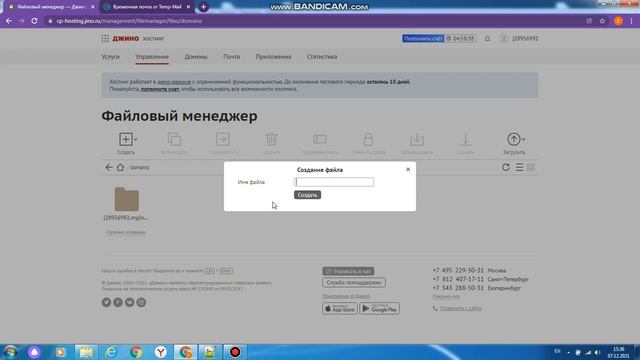The image size is (640, 360).
Task: Click the Служба техподдержки button
Action: tap(353, 282)
